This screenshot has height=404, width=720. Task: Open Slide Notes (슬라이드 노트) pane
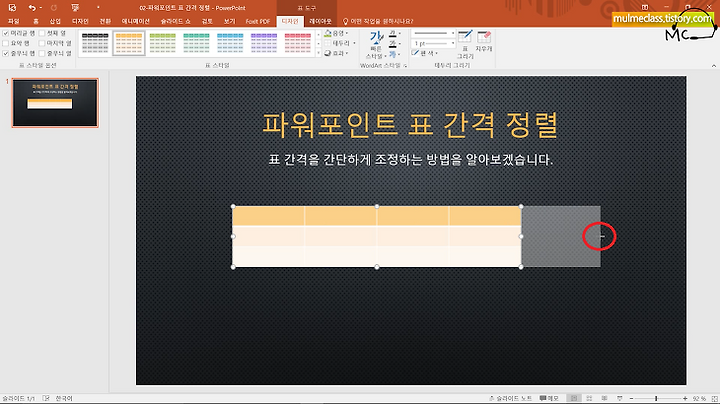pyautogui.click(x=510, y=398)
